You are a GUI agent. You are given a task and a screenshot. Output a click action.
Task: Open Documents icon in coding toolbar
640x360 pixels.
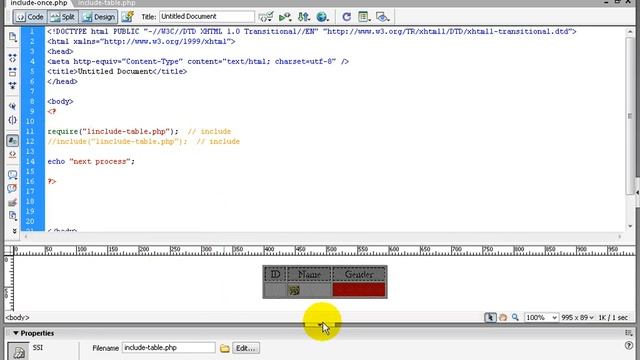13,37
